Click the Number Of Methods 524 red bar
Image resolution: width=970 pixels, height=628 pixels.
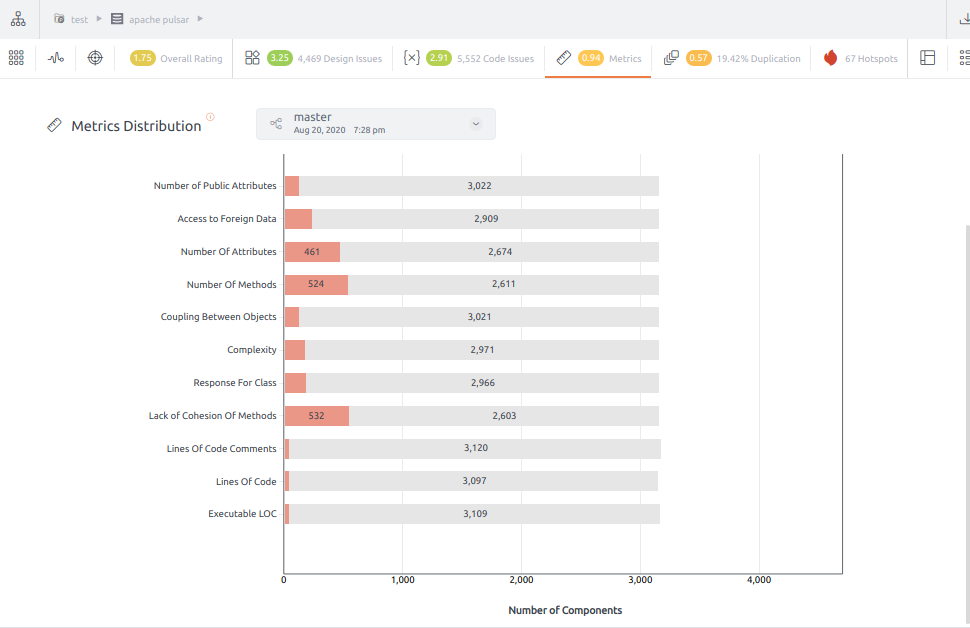click(x=316, y=285)
